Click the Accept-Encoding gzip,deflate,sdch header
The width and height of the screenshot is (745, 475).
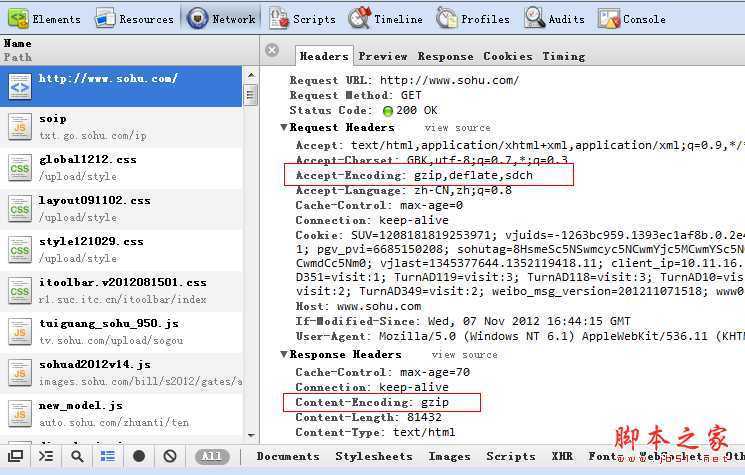(414, 175)
